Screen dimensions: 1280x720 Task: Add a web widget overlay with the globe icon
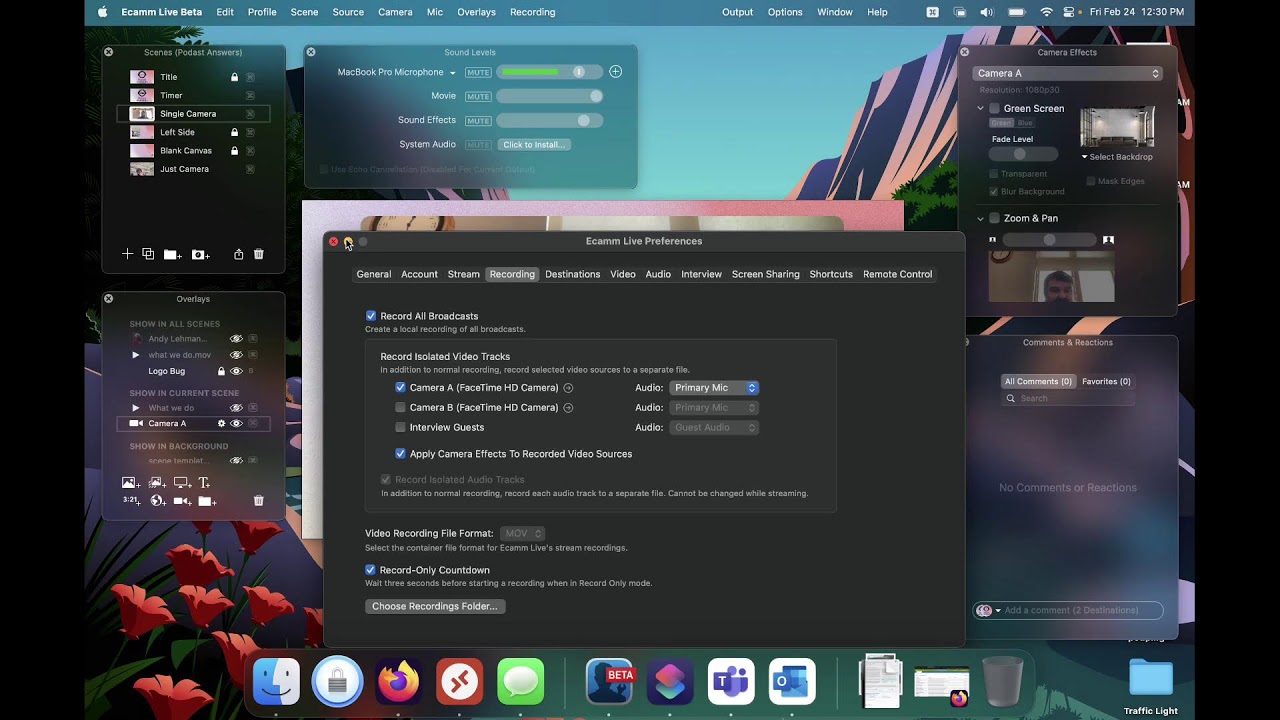[x=157, y=501]
